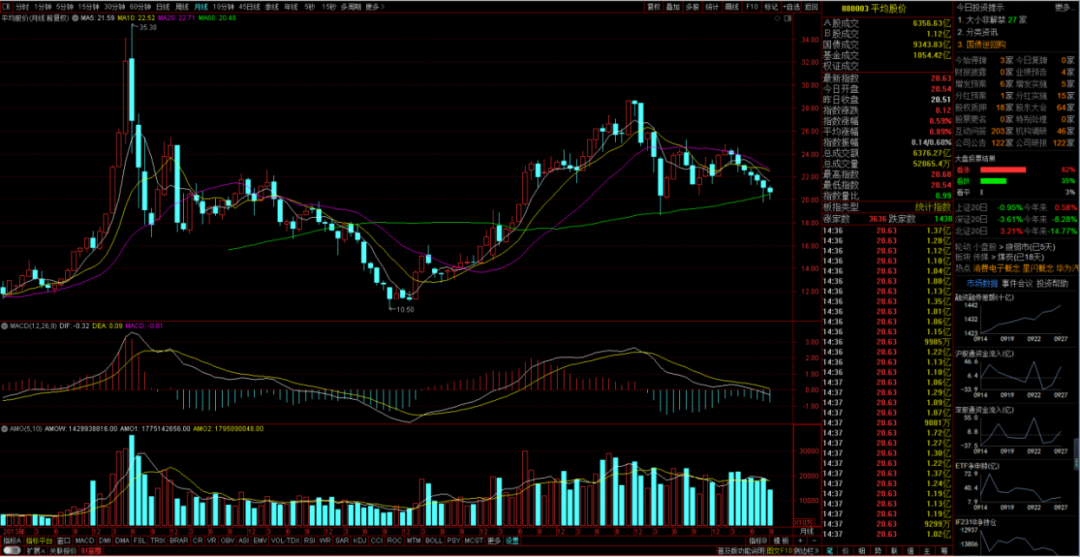Screen dimensions: 1080x557
Task: Switch to 事件会议 tab
Action: tap(1017, 283)
